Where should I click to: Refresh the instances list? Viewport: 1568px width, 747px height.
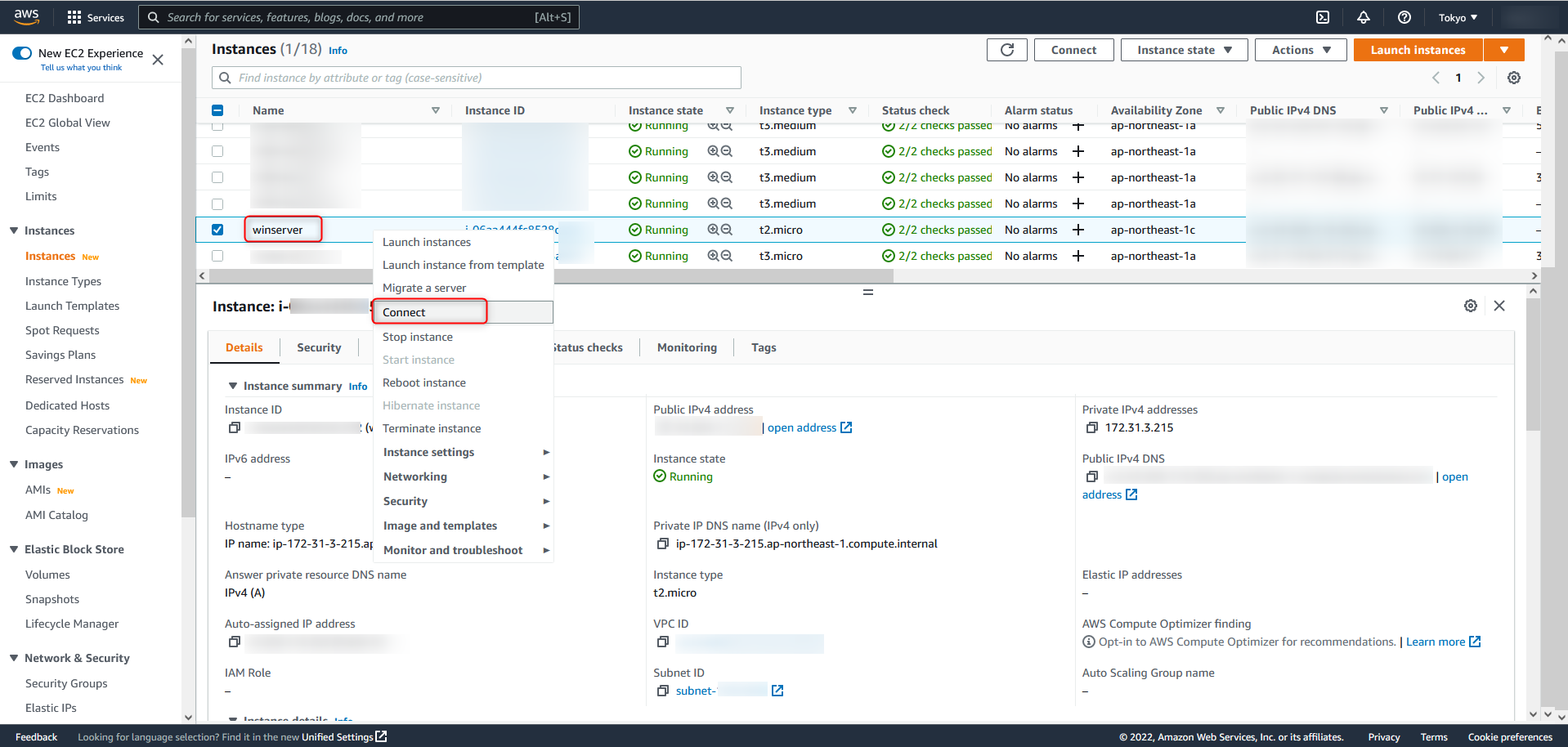[x=1007, y=50]
